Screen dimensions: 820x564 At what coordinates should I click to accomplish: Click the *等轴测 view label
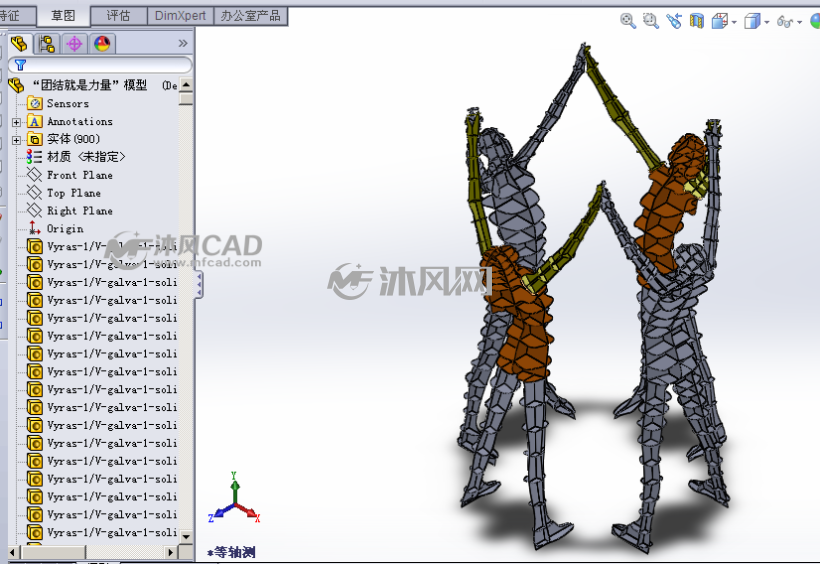coord(231,552)
